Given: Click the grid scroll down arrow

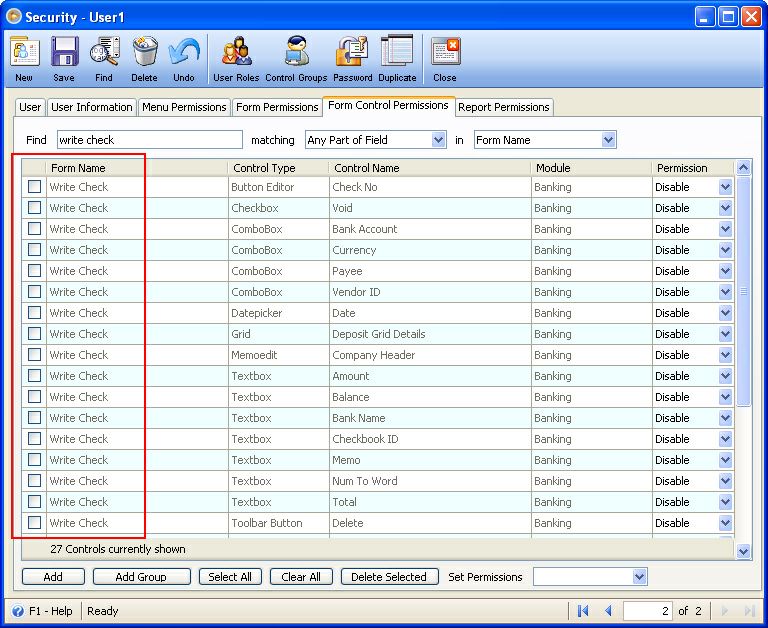Looking at the screenshot, I should (x=743, y=552).
